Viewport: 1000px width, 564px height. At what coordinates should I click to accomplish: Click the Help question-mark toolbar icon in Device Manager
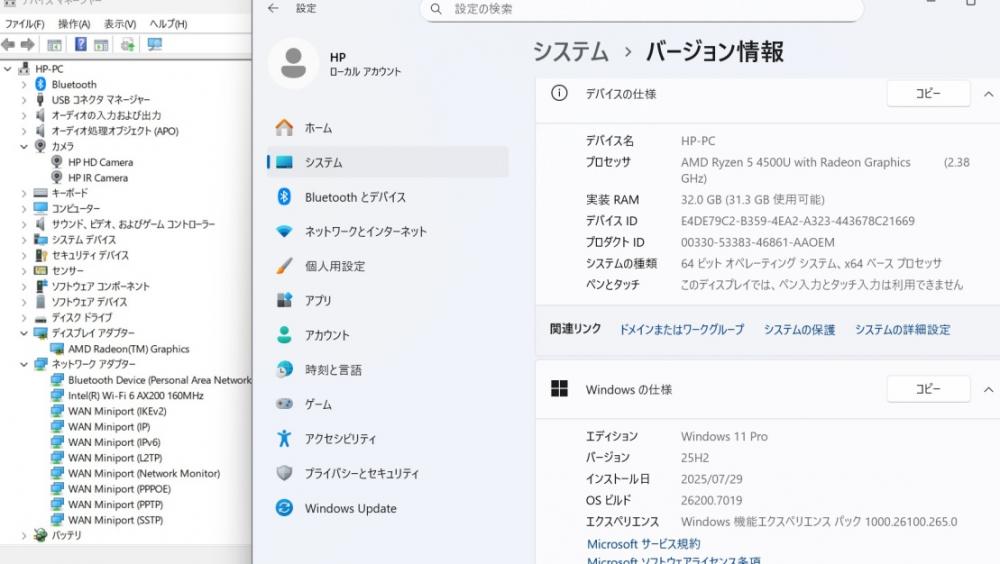coord(80,45)
